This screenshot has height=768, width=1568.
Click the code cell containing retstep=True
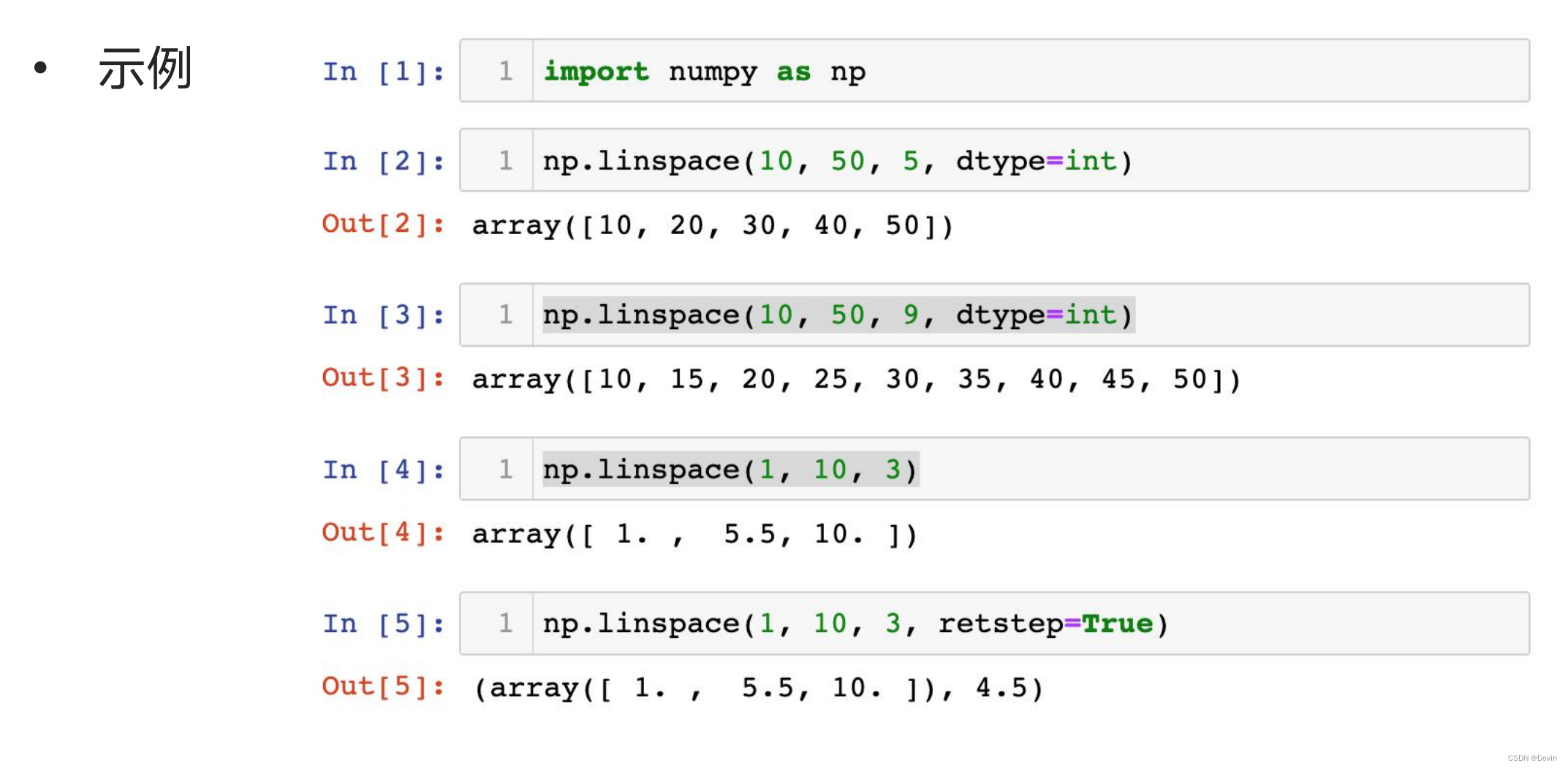click(x=994, y=623)
